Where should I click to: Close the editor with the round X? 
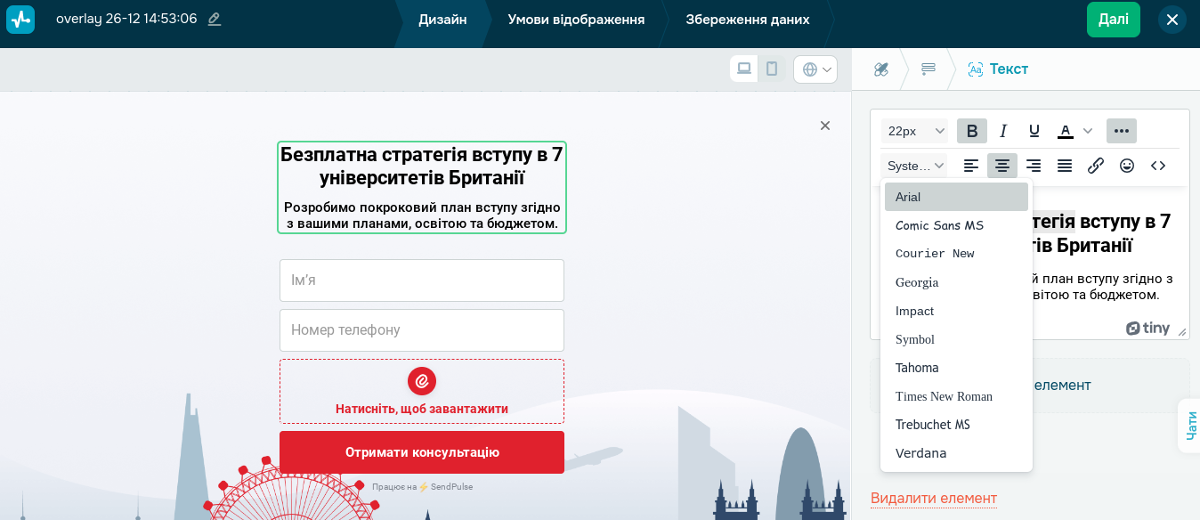point(1172,19)
